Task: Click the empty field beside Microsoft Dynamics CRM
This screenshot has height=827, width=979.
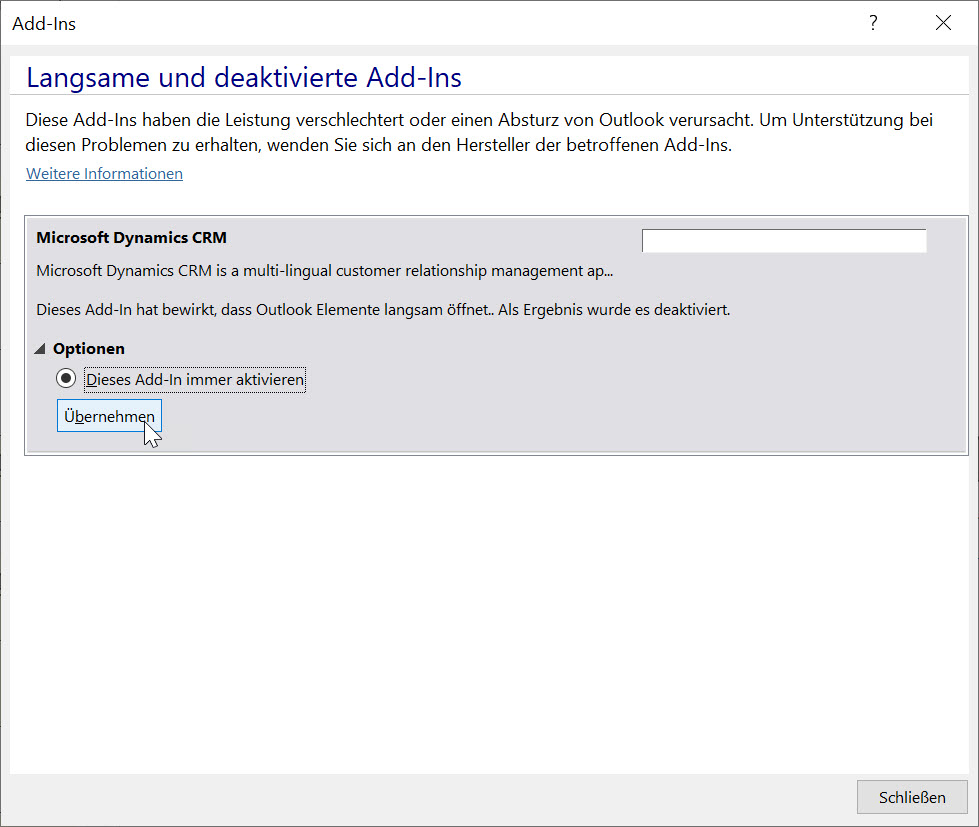Action: pyautogui.click(x=784, y=241)
